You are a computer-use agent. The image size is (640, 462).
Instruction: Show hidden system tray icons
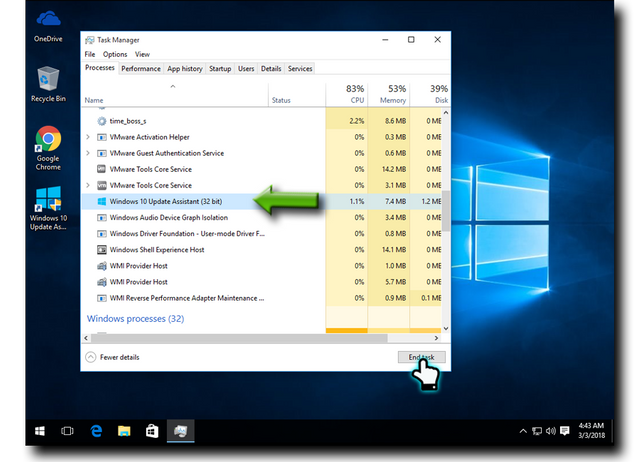(x=522, y=431)
